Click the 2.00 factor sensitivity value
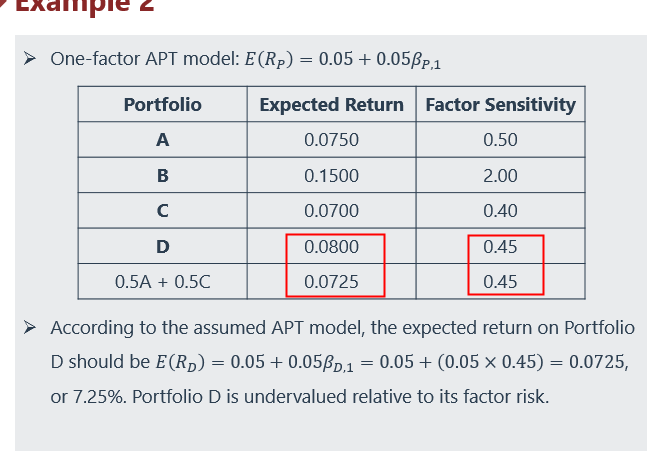Image resolution: width=662 pixels, height=451 pixels. (500, 175)
